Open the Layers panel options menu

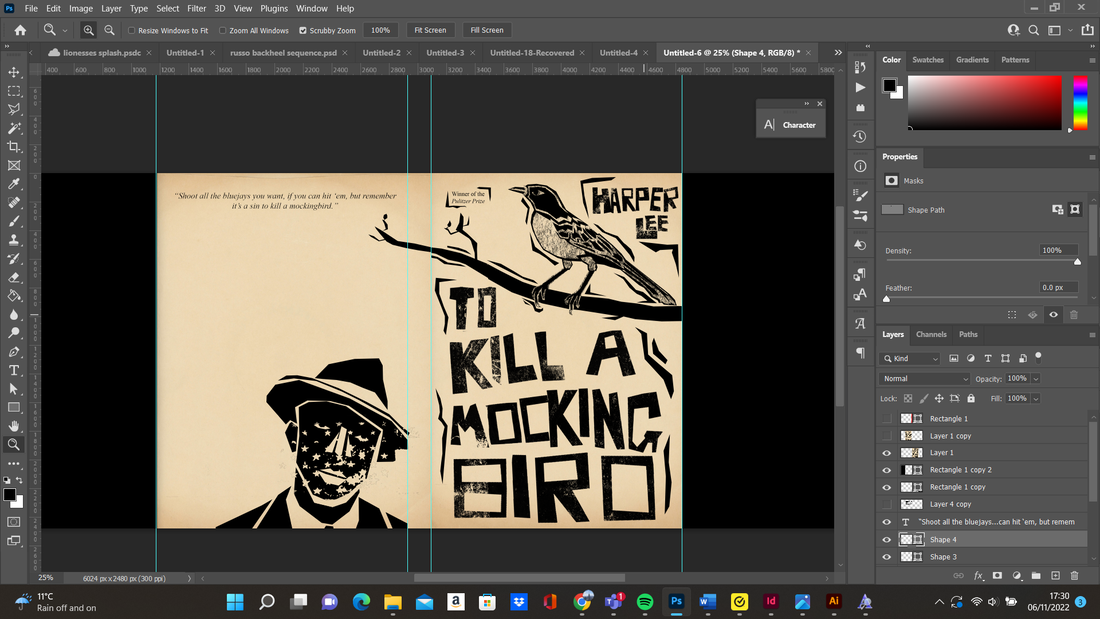1092,335
